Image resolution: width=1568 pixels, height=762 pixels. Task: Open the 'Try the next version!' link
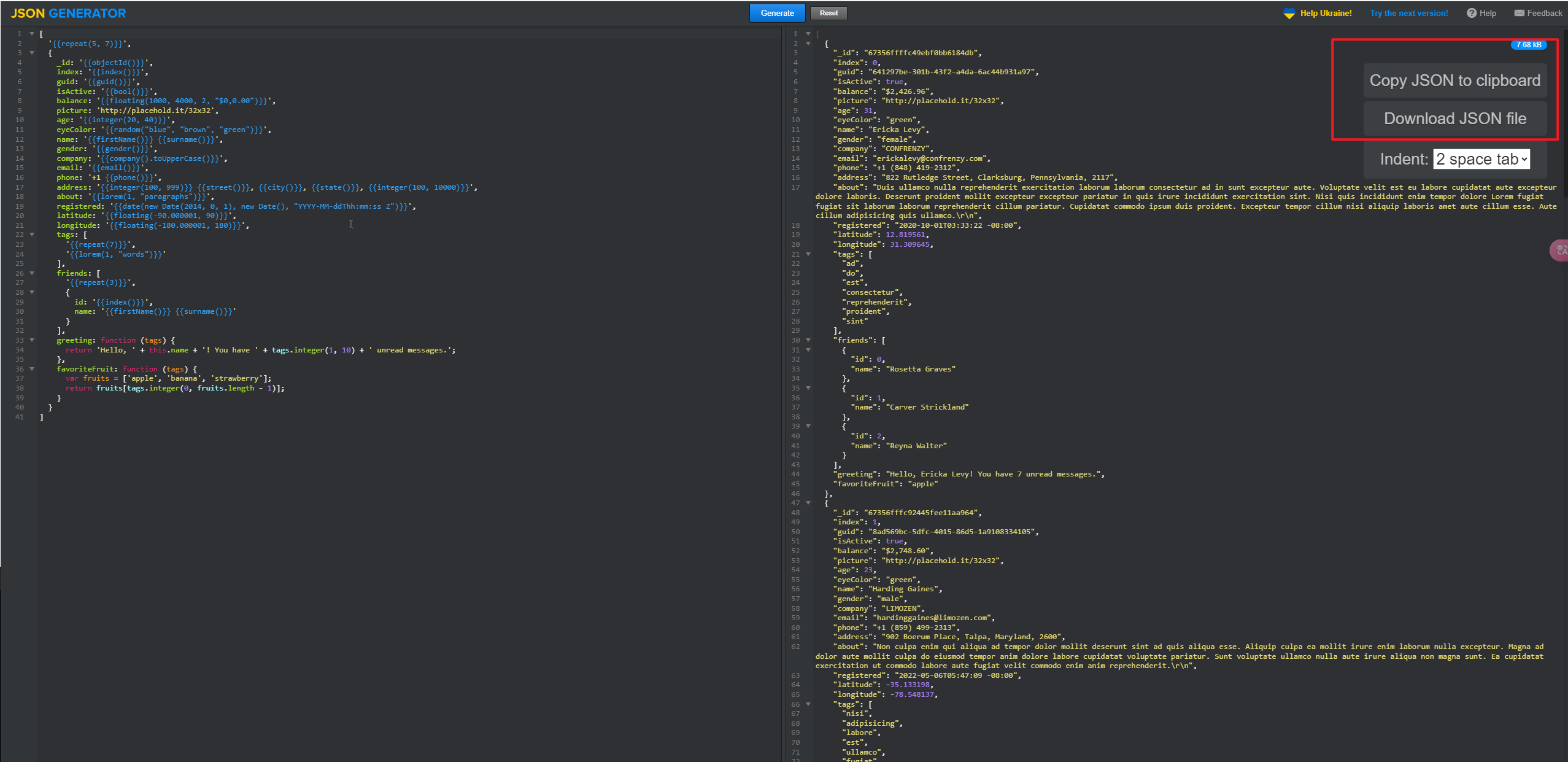click(x=1409, y=13)
